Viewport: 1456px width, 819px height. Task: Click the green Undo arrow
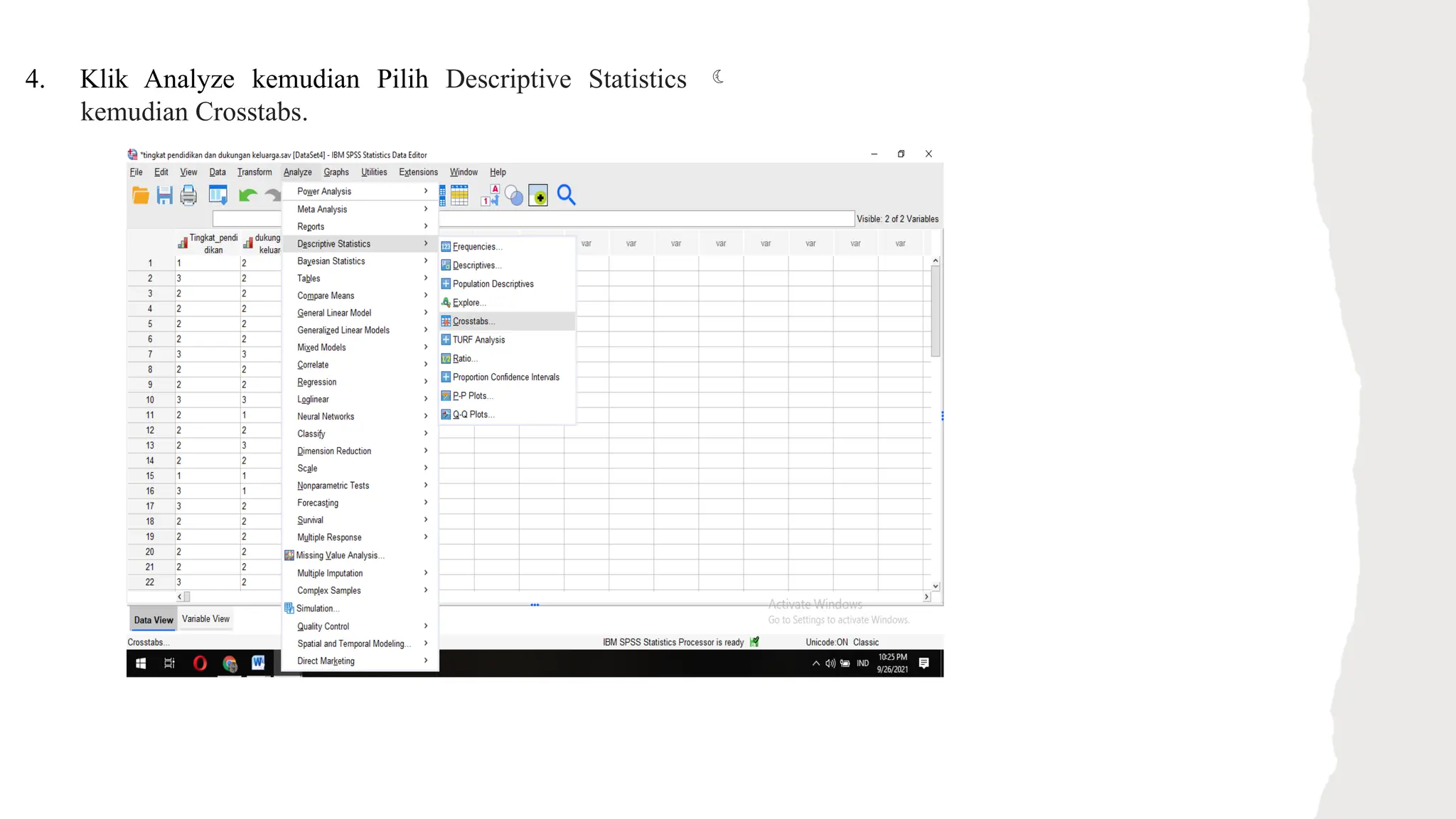tap(247, 195)
